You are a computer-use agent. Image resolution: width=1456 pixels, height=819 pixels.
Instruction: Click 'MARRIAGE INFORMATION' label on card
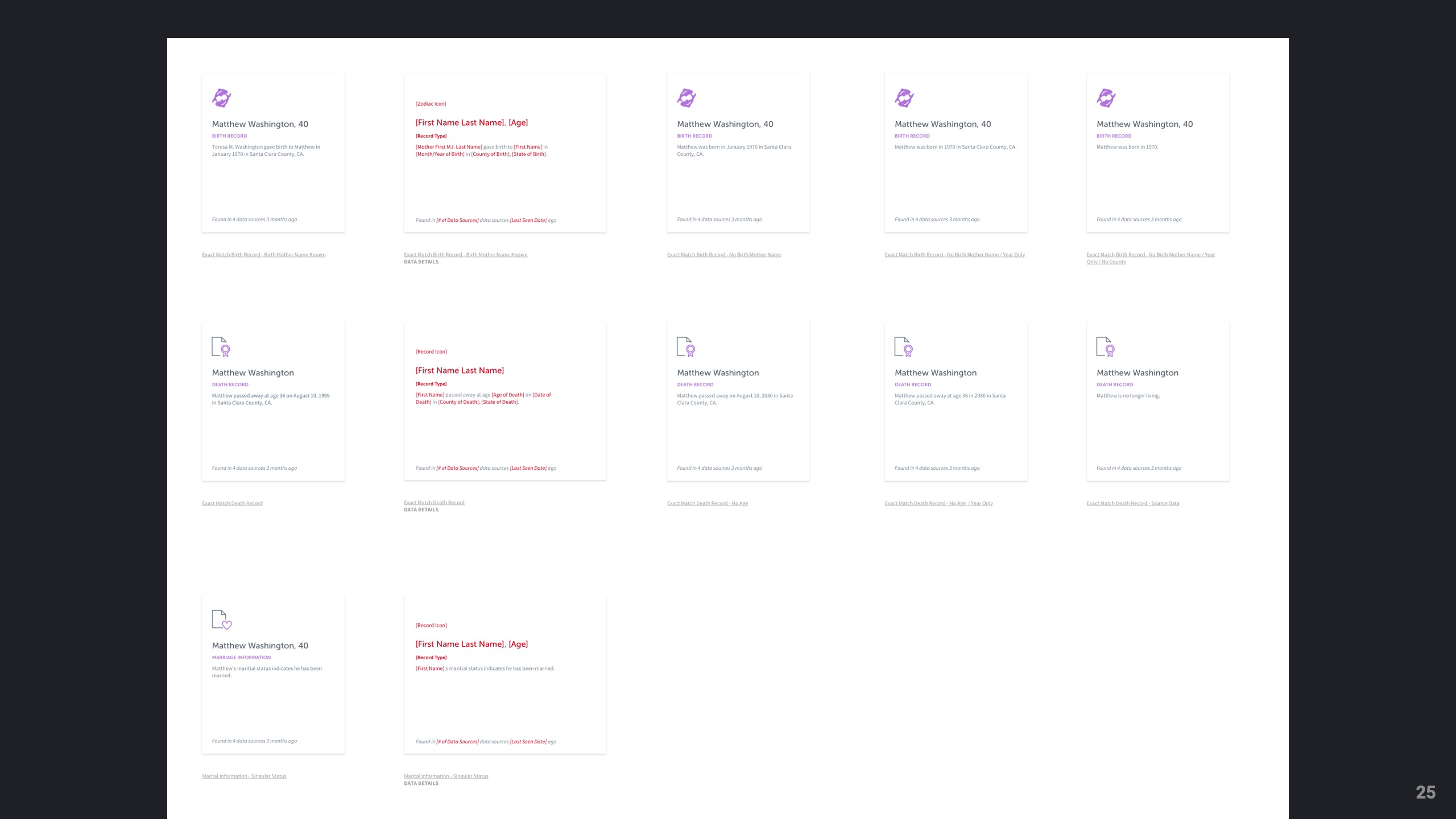click(241, 657)
